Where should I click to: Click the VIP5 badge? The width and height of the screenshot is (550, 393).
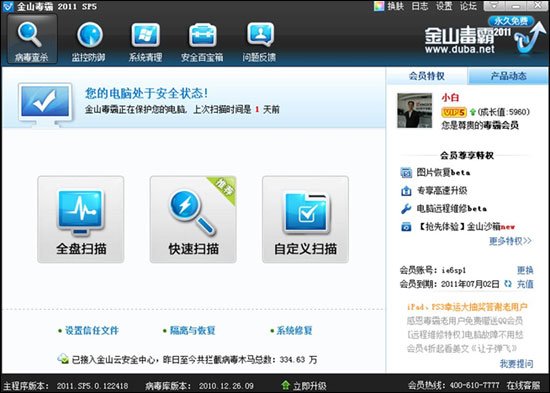click(x=454, y=112)
